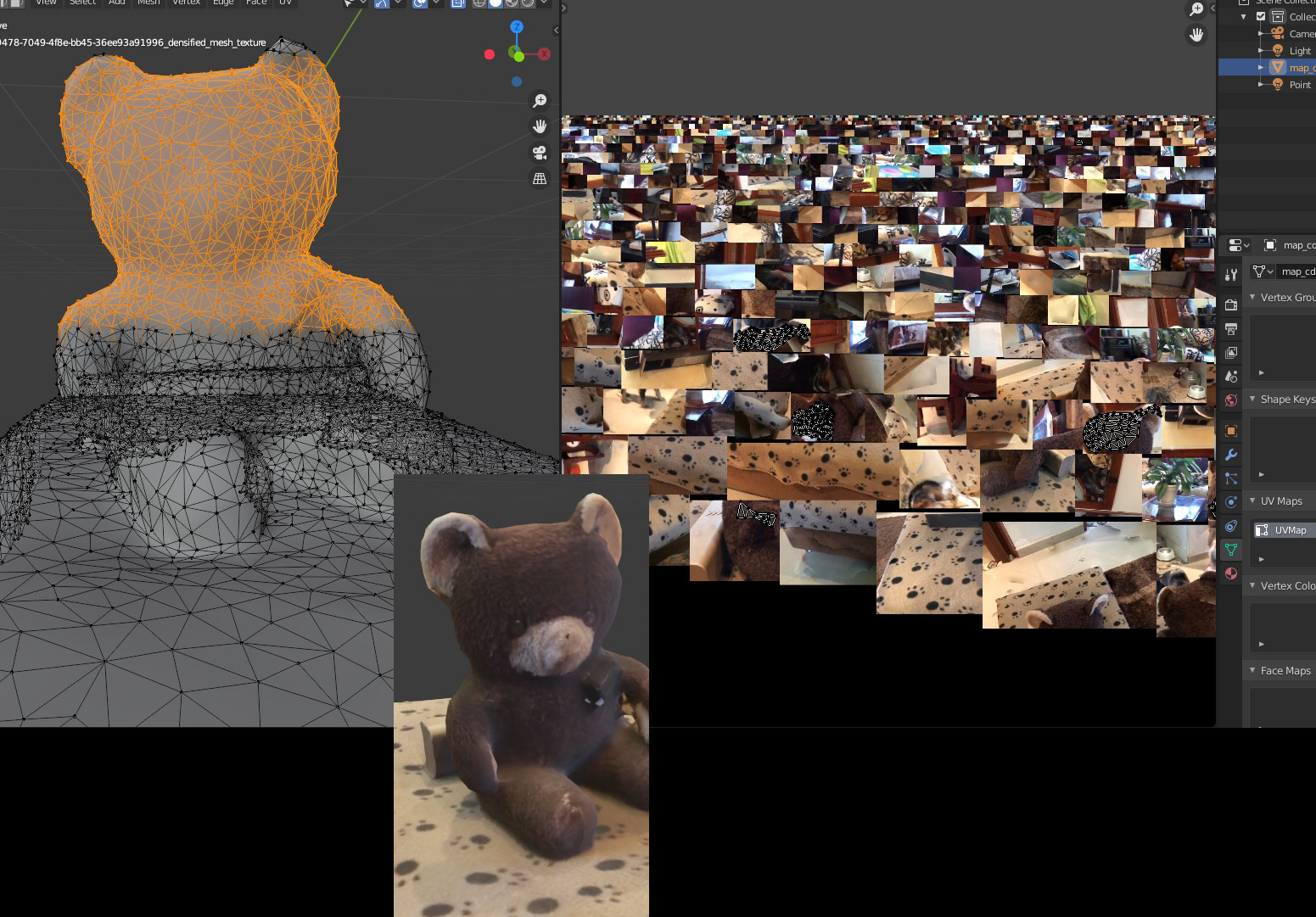Click the UV editor zoom magnifier icon
The image size is (1316, 917).
tap(1196, 9)
